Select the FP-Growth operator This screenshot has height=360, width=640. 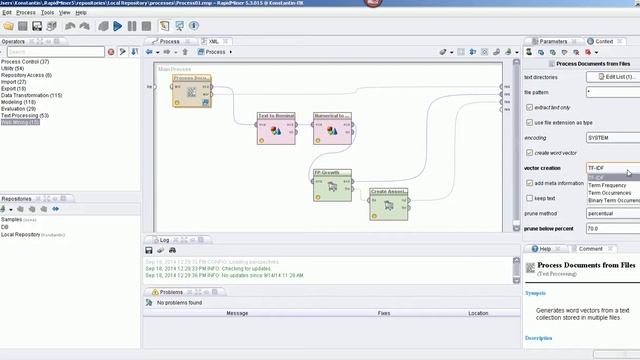[x=332, y=185]
